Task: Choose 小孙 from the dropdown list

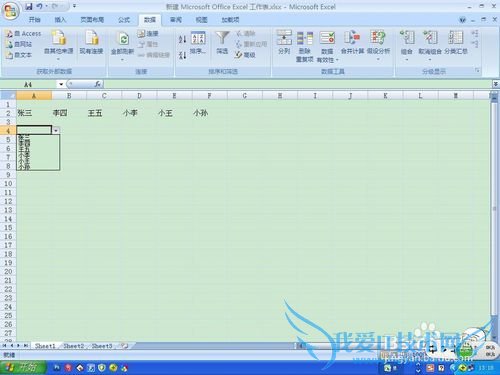Action: pos(38,167)
